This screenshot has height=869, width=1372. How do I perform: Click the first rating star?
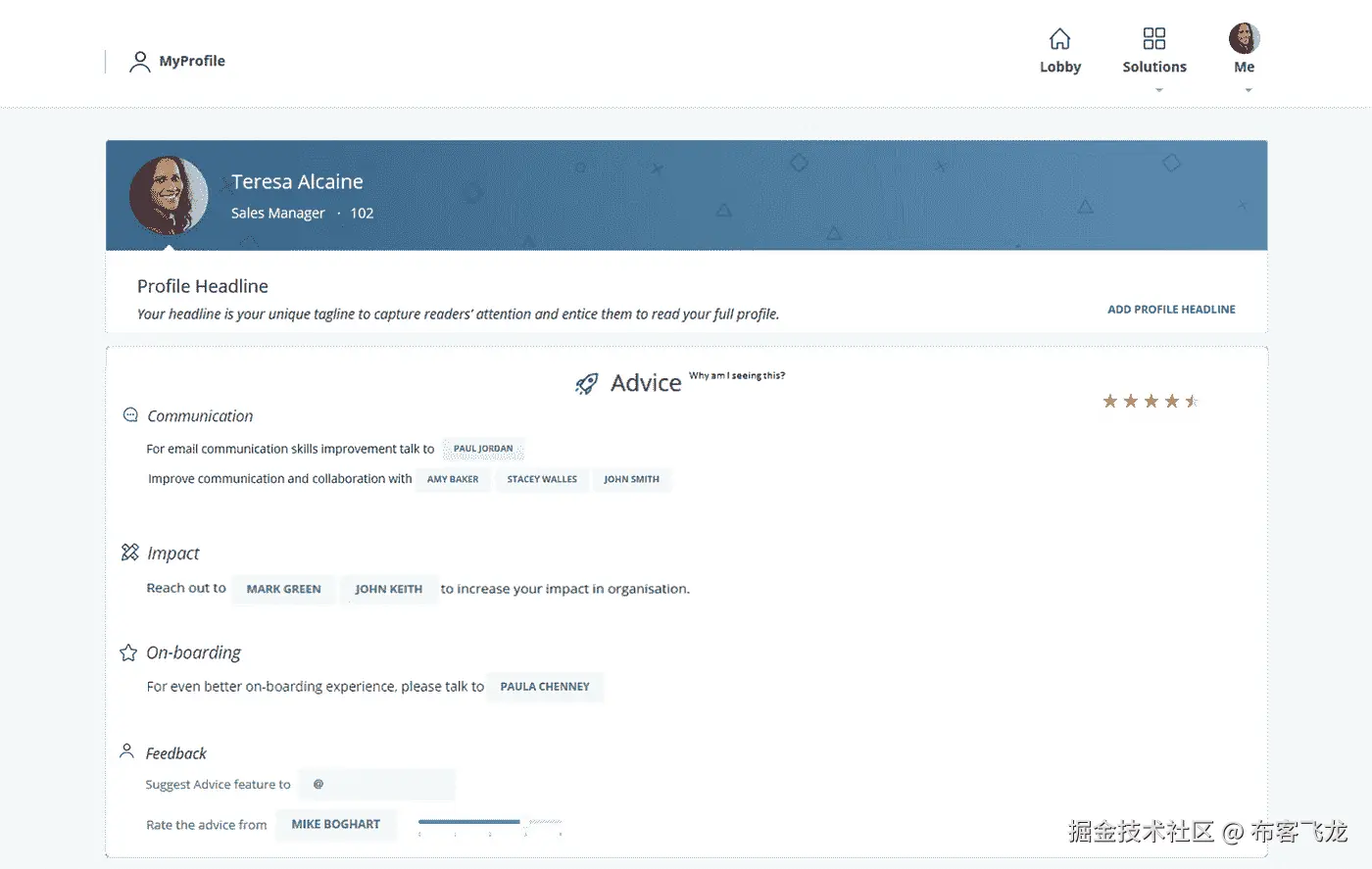[x=1110, y=401]
